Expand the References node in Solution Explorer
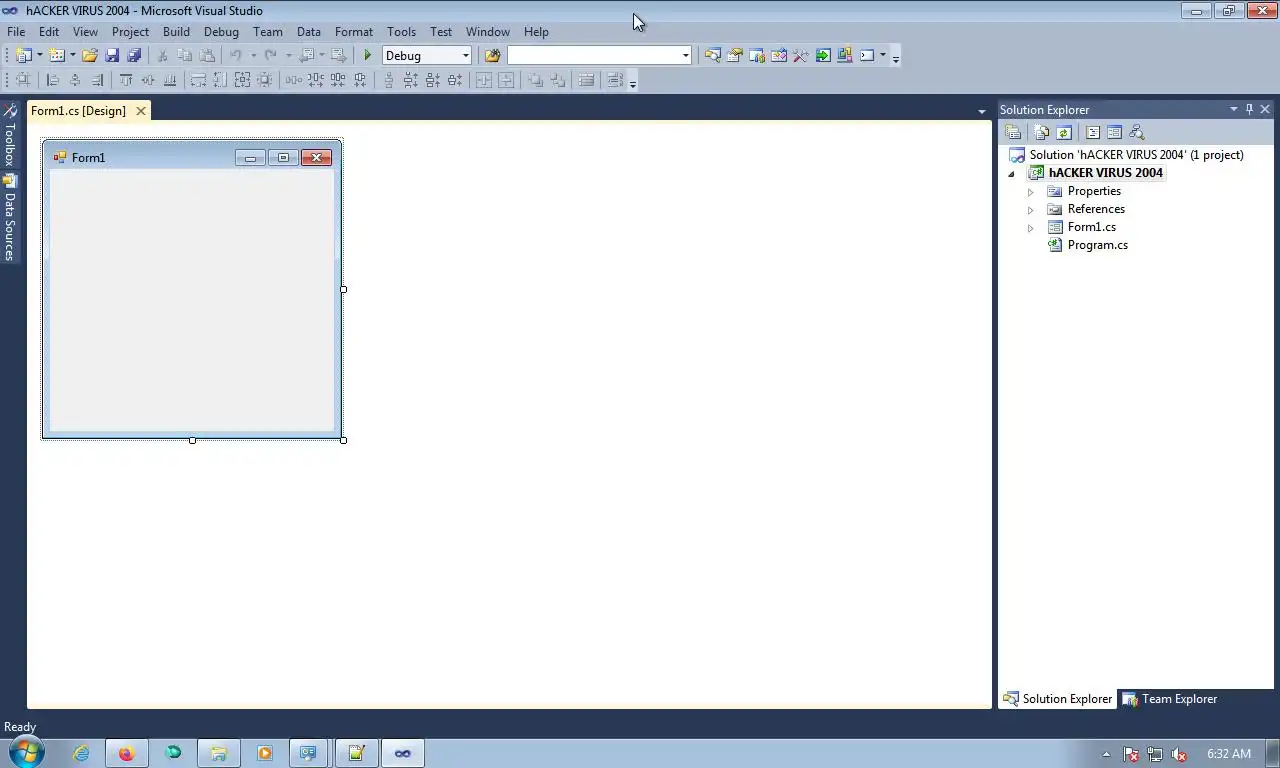Image resolution: width=1280 pixels, height=768 pixels. click(x=1031, y=209)
